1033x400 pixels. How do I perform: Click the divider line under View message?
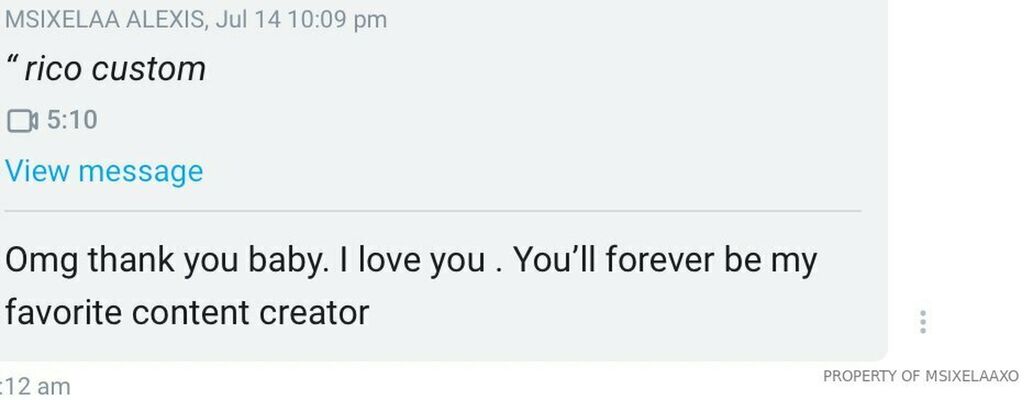(432, 211)
